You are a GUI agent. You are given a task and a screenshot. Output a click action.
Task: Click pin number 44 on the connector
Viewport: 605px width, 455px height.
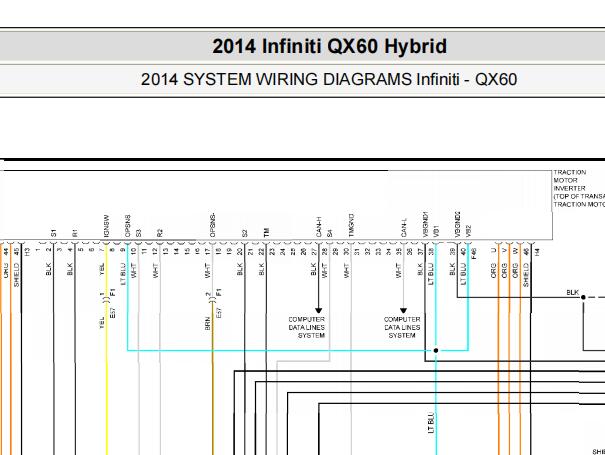click(x=6, y=252)
